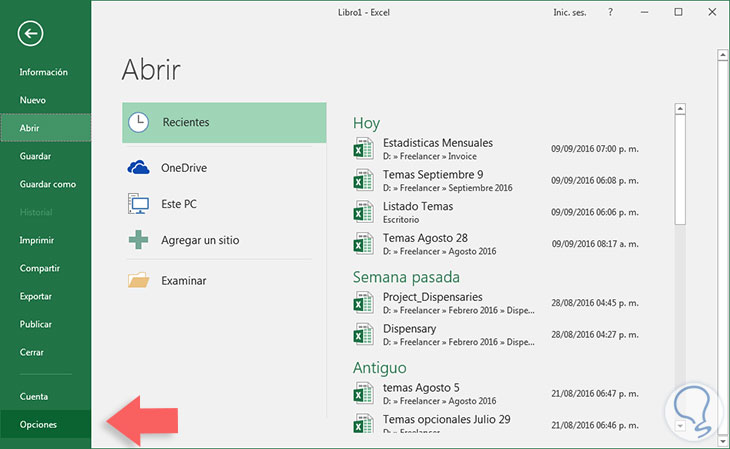Viewport: 730px width, 449px height.
Task: Click Excel icon of Listado Temas
Action: click(x=363, y=212)
